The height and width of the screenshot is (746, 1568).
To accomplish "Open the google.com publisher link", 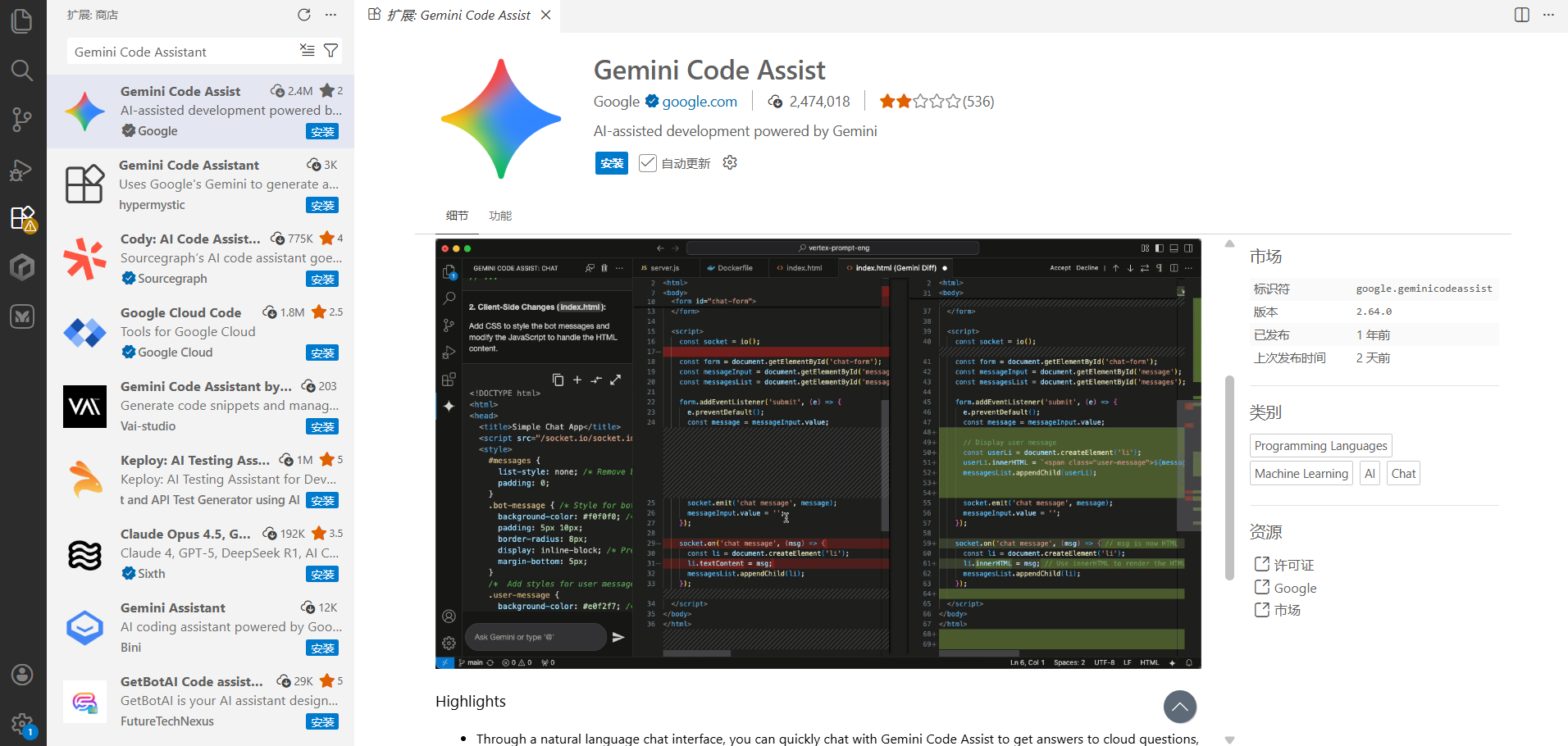I will [700, 102].
